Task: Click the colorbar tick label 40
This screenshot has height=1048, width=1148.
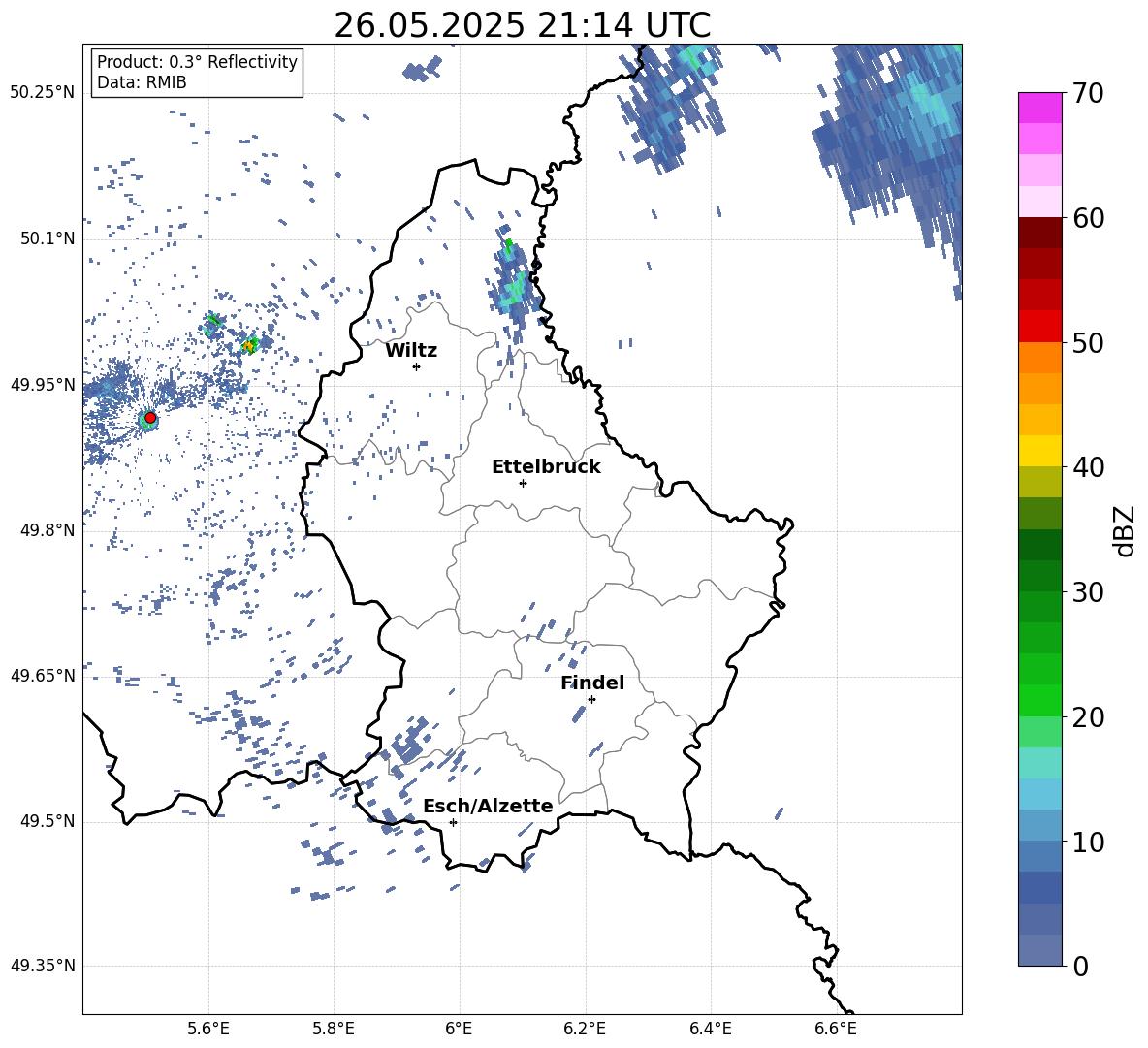Action: click(x=1088, y=467)
